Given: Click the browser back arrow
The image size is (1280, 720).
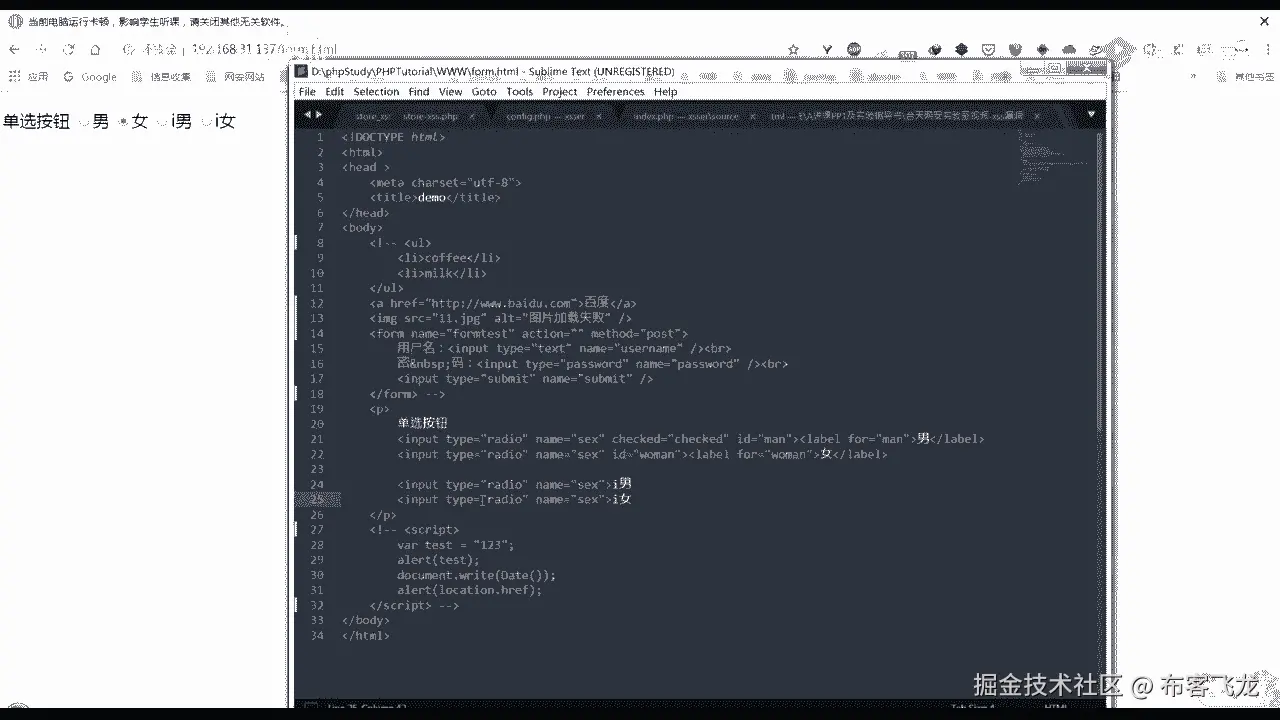Looking at the screenshot, I should (14, 49).
